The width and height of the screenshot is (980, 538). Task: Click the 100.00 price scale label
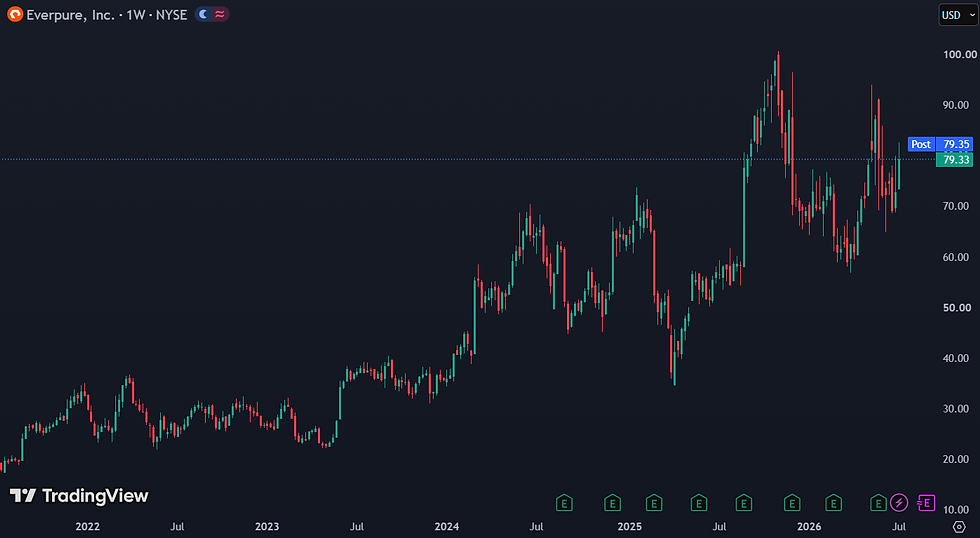(959, 54)
